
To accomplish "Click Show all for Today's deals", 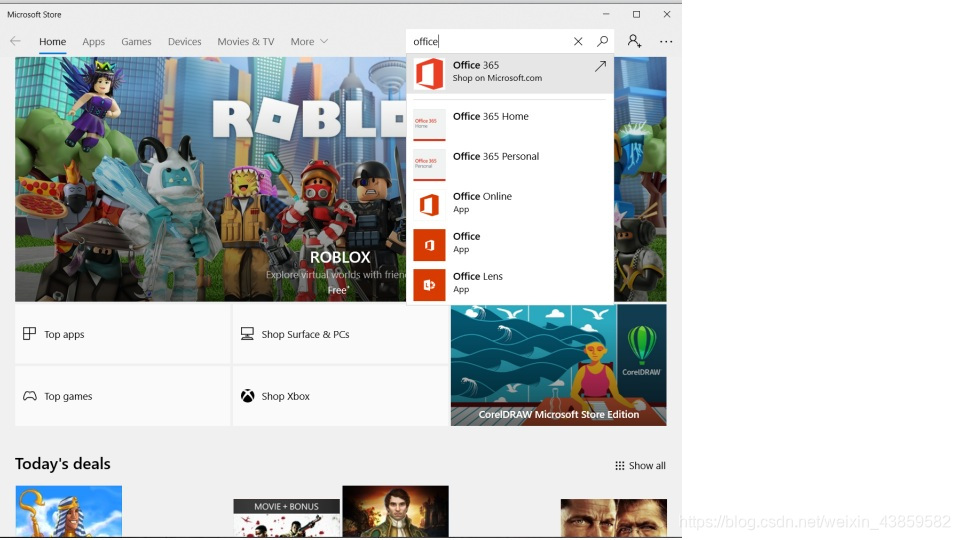I will [x=640, y=465].
